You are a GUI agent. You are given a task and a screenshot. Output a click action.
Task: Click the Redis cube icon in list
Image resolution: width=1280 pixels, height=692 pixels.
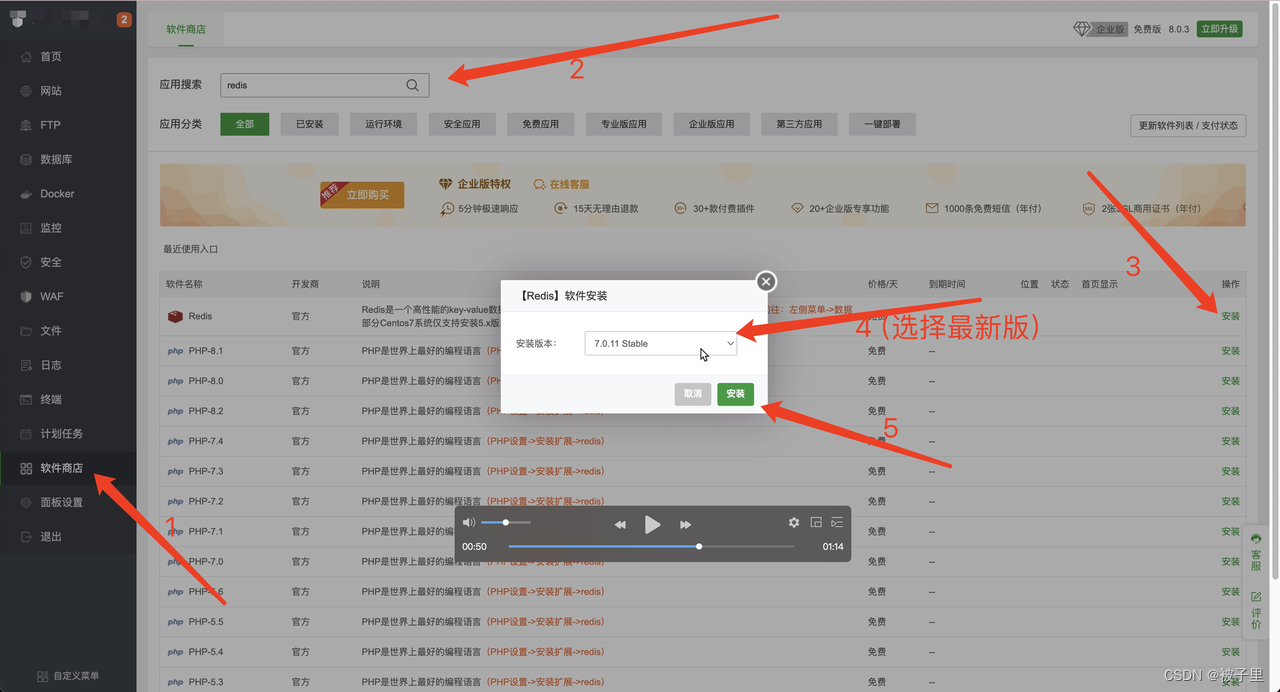click(175, 316)
